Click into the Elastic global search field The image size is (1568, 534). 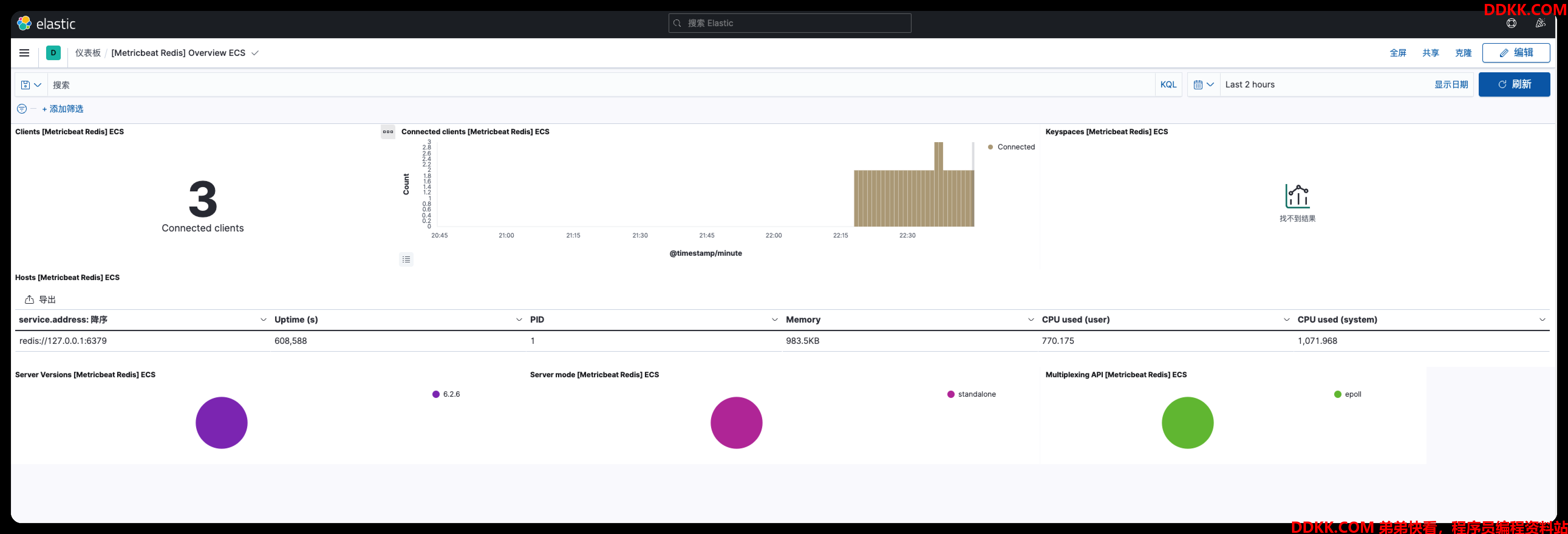pos(789,23)
